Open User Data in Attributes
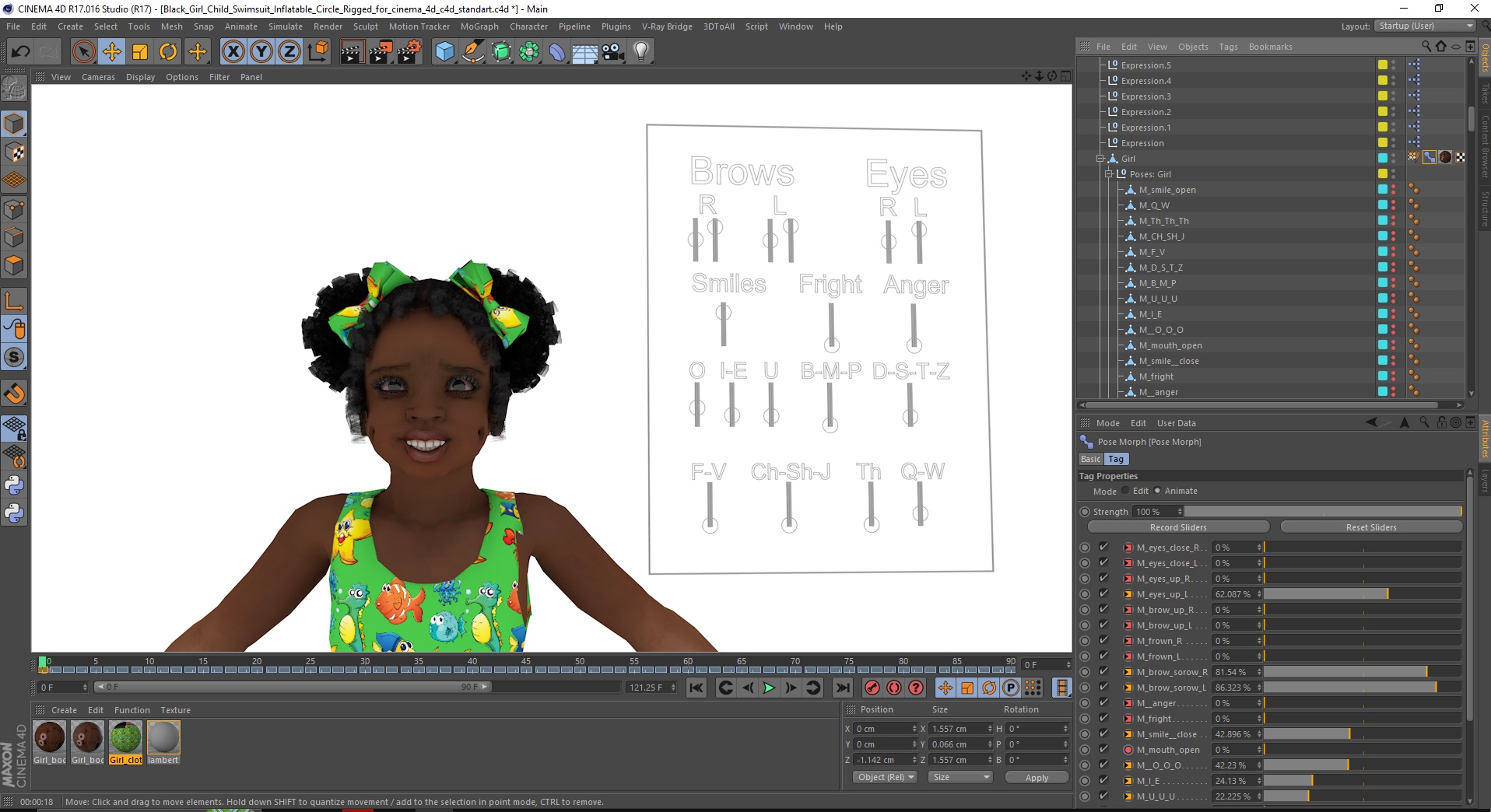Screen dimensions: 1491x812 [1176, 423]
